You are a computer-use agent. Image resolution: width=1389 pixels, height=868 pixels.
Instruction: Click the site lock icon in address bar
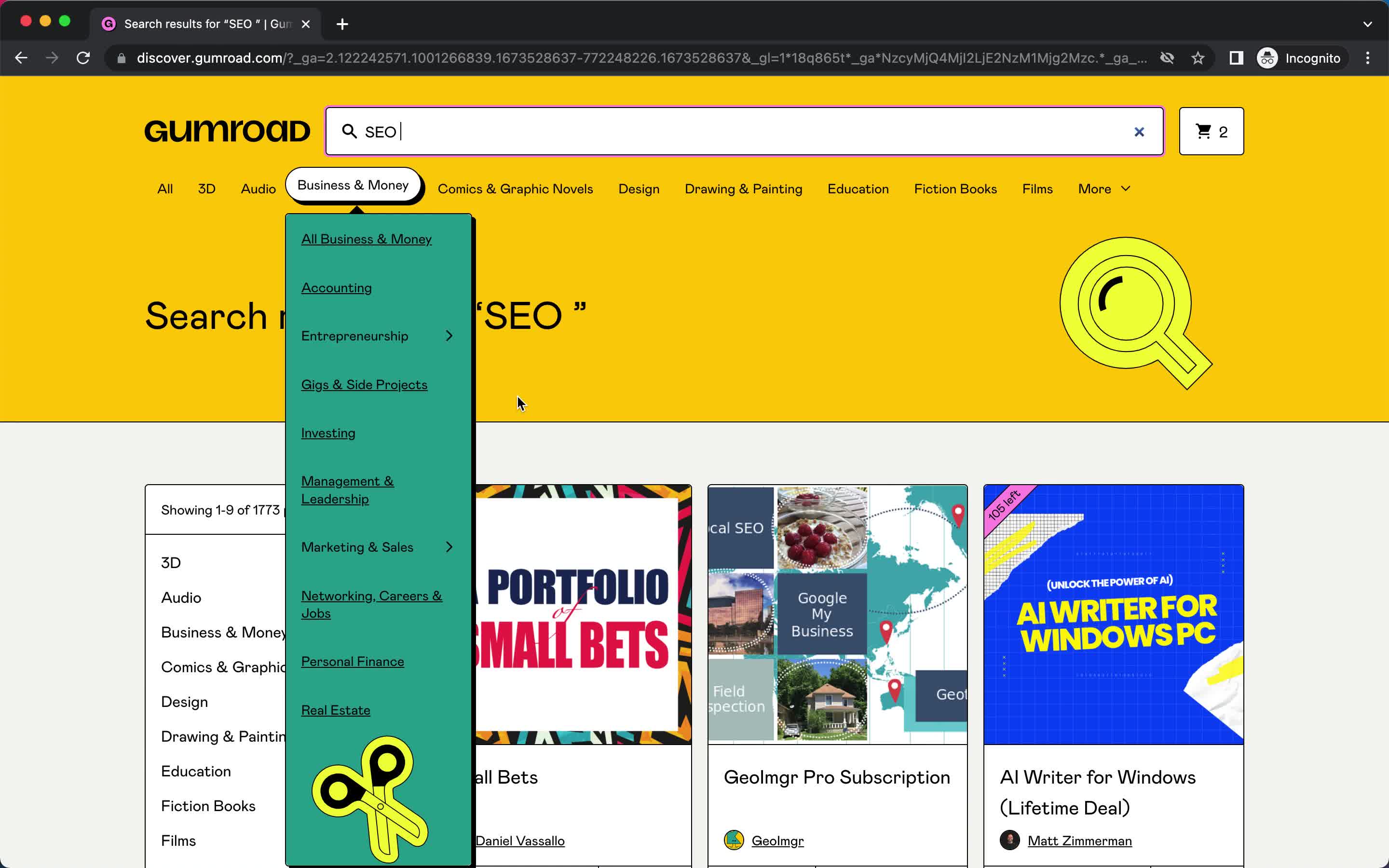tap(121, 58)
